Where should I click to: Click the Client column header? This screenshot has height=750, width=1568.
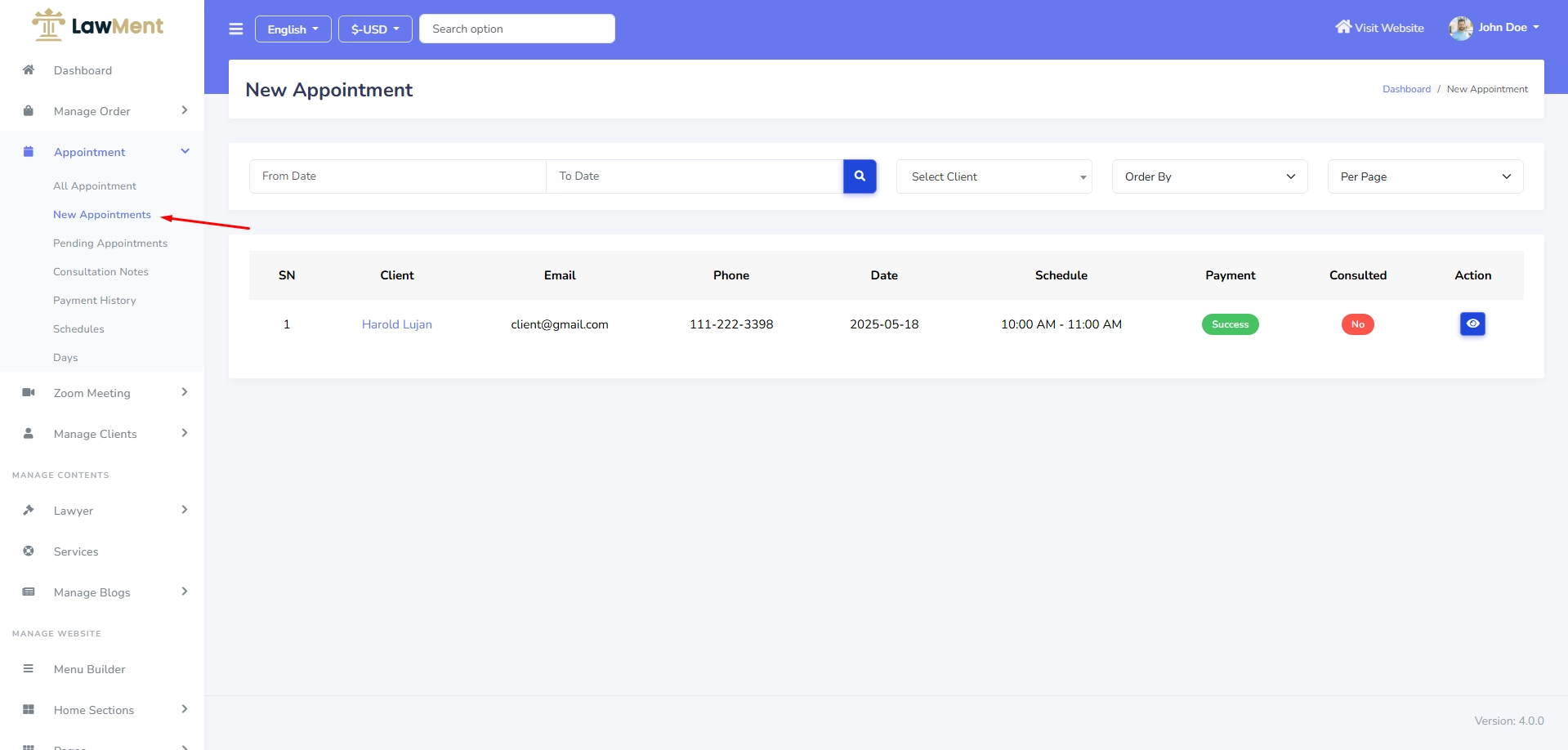[x=397, y=275]
